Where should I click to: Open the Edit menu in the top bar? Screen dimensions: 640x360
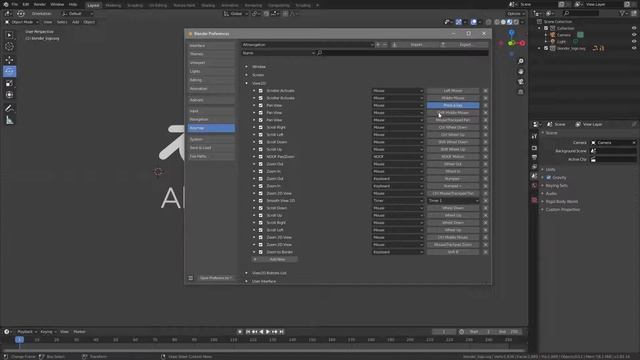26,4
